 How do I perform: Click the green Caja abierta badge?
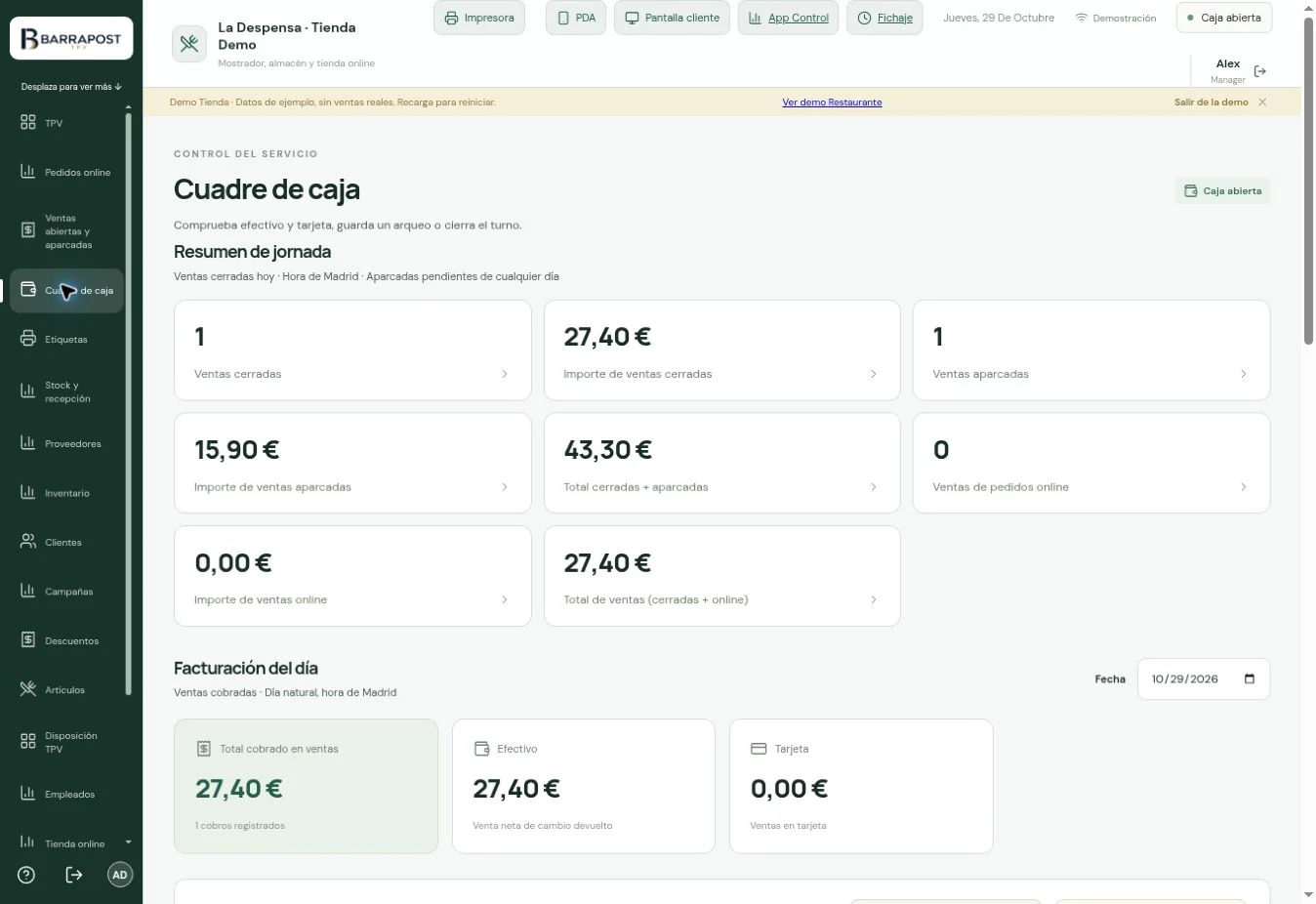tap(1223, 191)
